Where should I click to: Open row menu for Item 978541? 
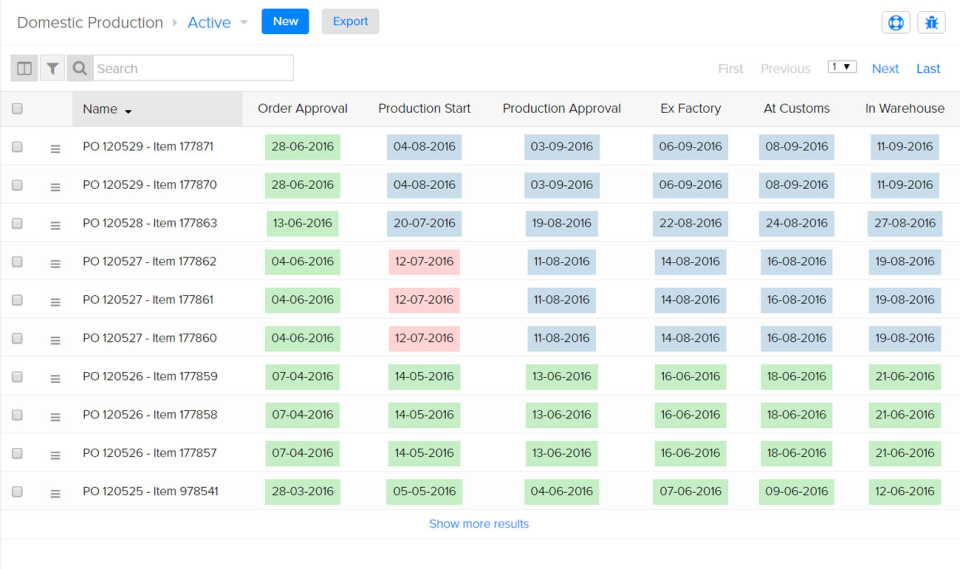[x=55, y=494]
